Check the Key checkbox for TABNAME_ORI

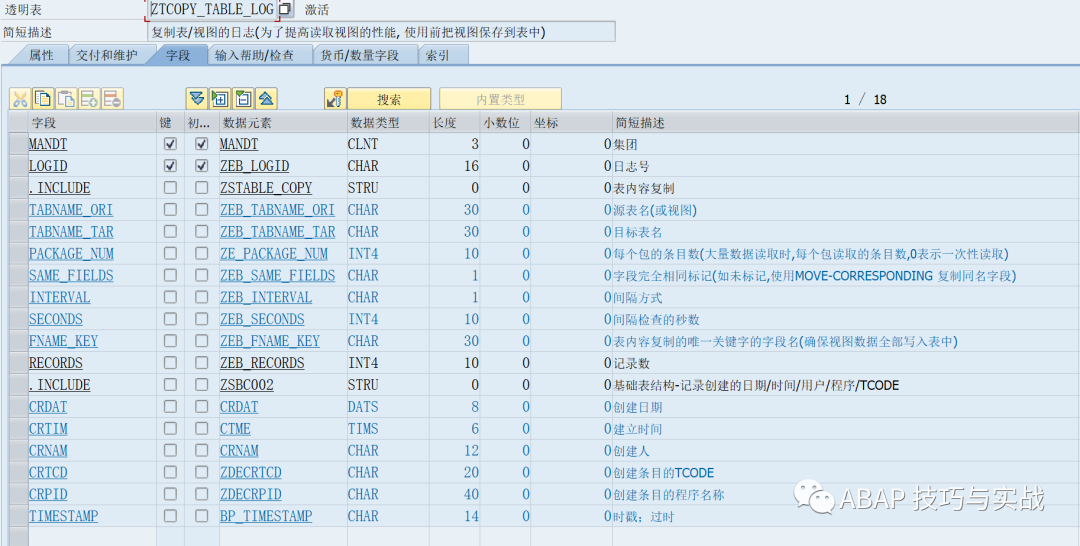point(170,210)
